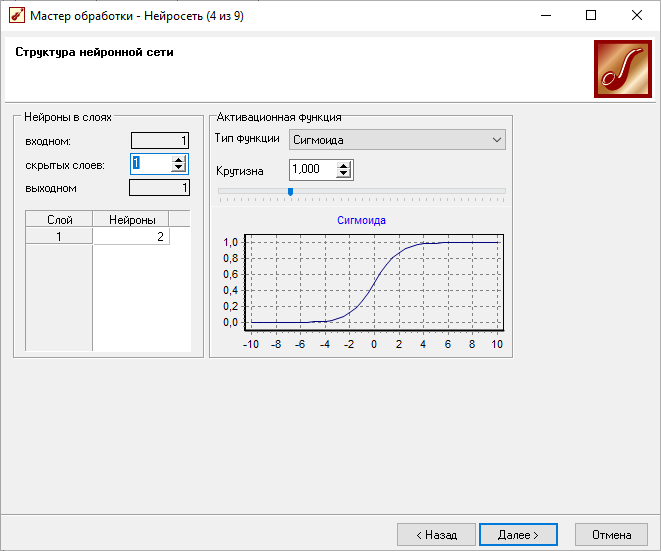
Task: Click the выходном neurons field
Action: pos(159,188)
